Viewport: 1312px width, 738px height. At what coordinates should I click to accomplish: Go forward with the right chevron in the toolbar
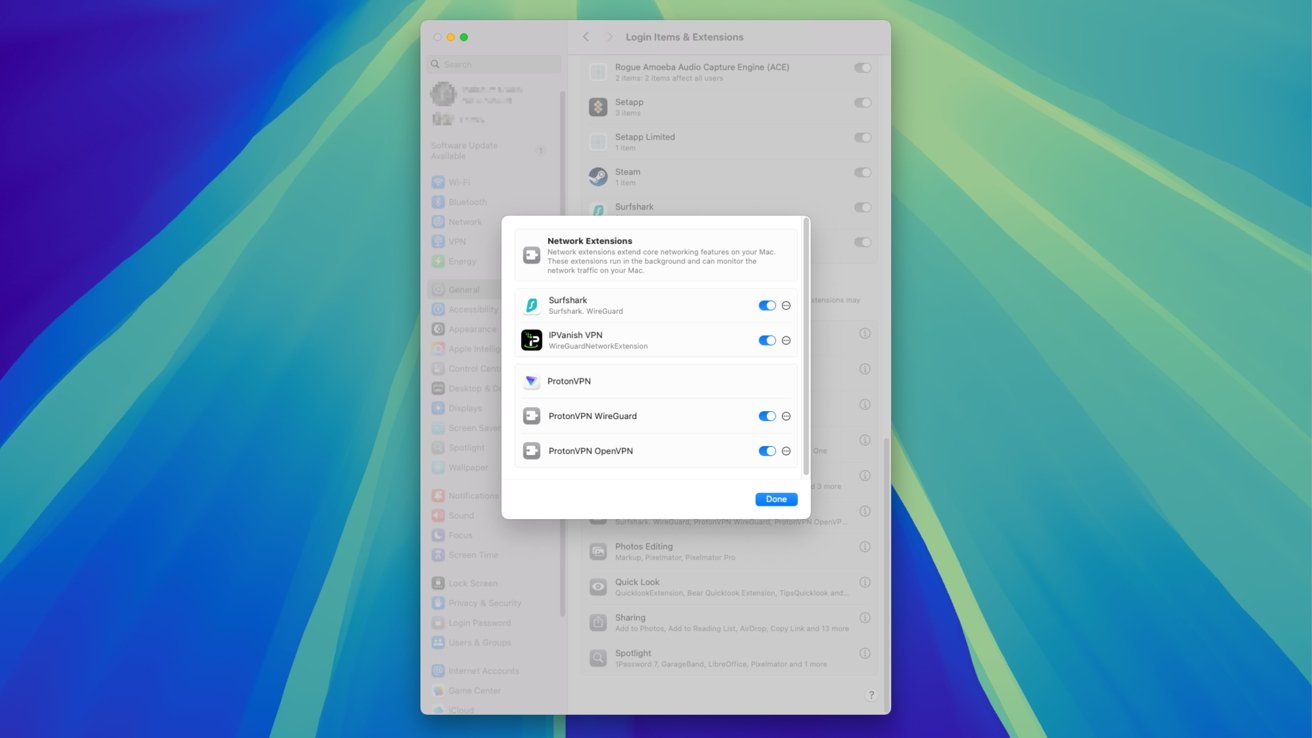(608, 37)
